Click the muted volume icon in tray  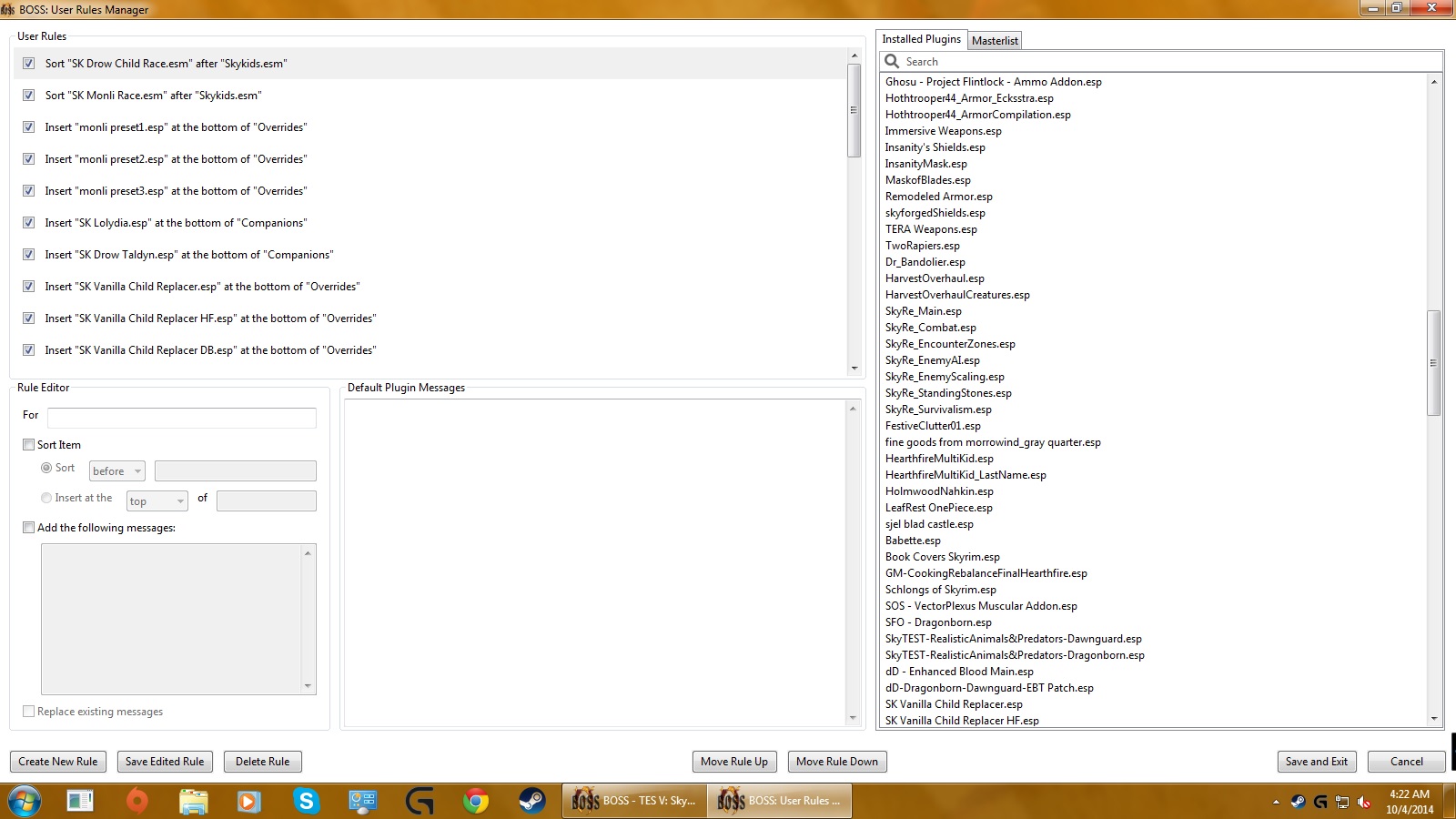1362,802
